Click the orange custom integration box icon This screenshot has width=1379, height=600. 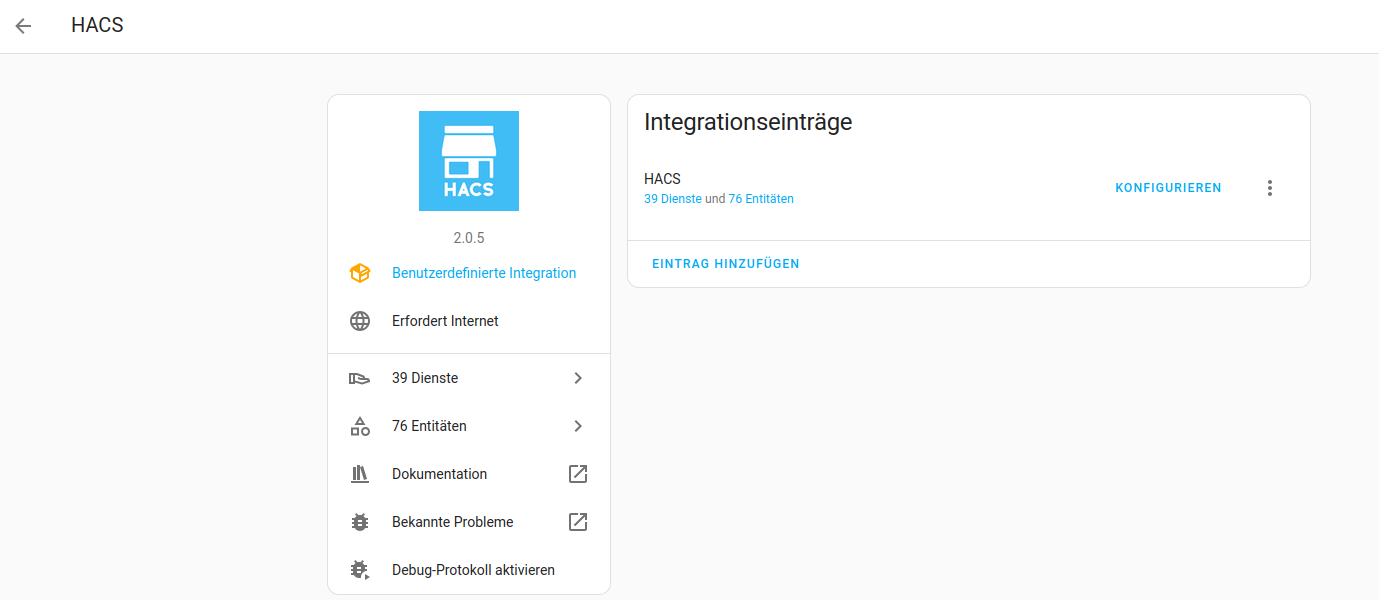360,273
